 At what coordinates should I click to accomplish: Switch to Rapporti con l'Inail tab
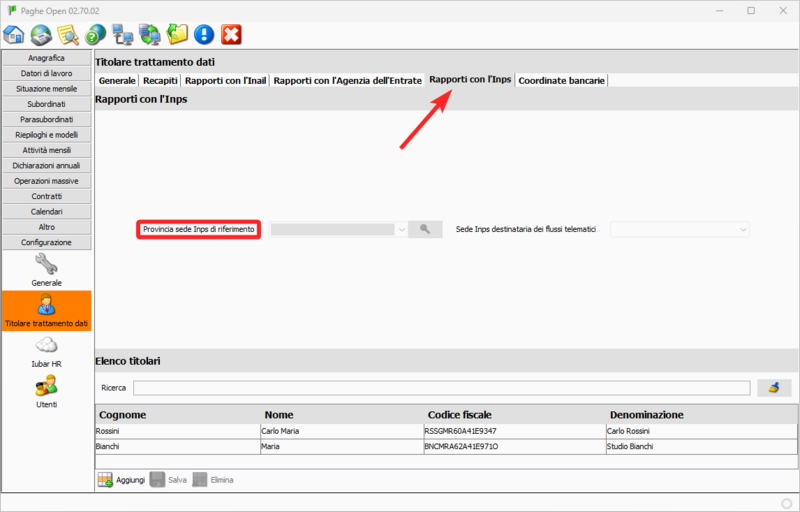[226, 80]
